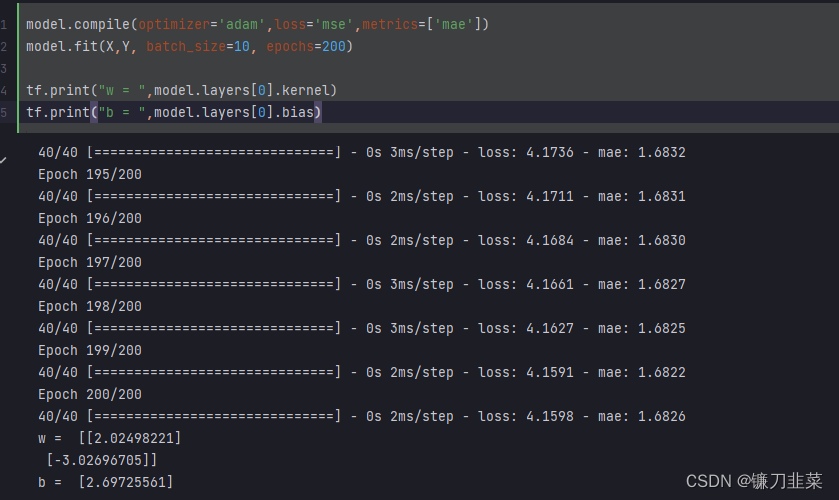839x500 pixels.
Task: Click loss value 4.1627
Action: (x=550, y=328)
